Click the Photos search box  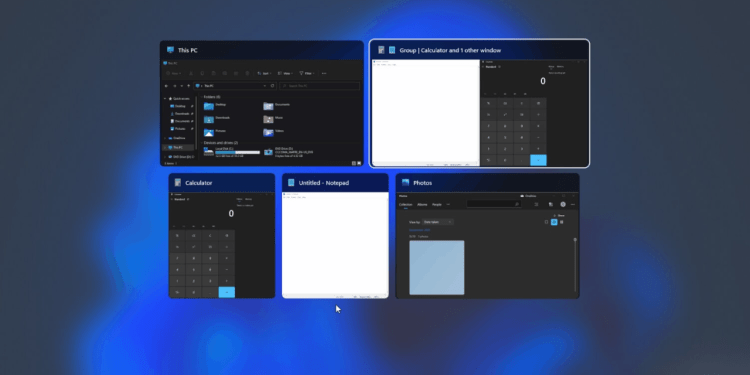click(494, 204)
